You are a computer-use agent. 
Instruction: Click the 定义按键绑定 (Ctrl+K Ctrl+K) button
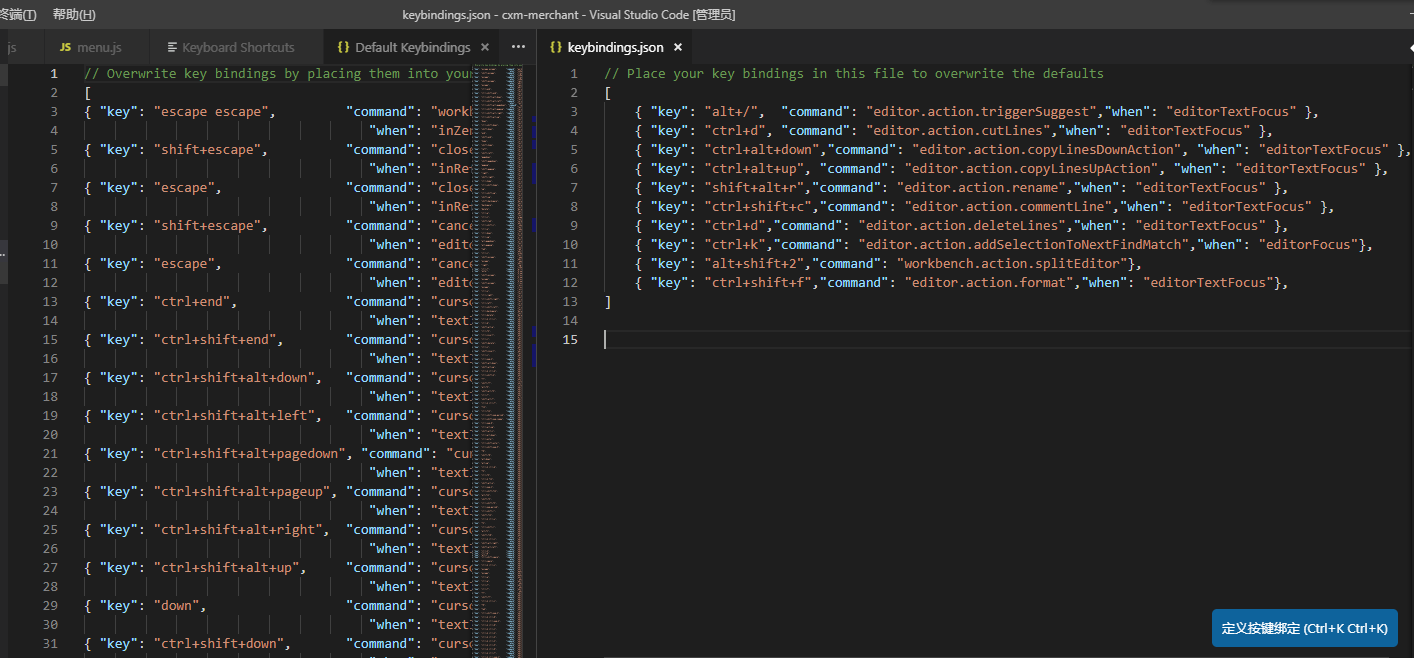(x=1305, y=628)
